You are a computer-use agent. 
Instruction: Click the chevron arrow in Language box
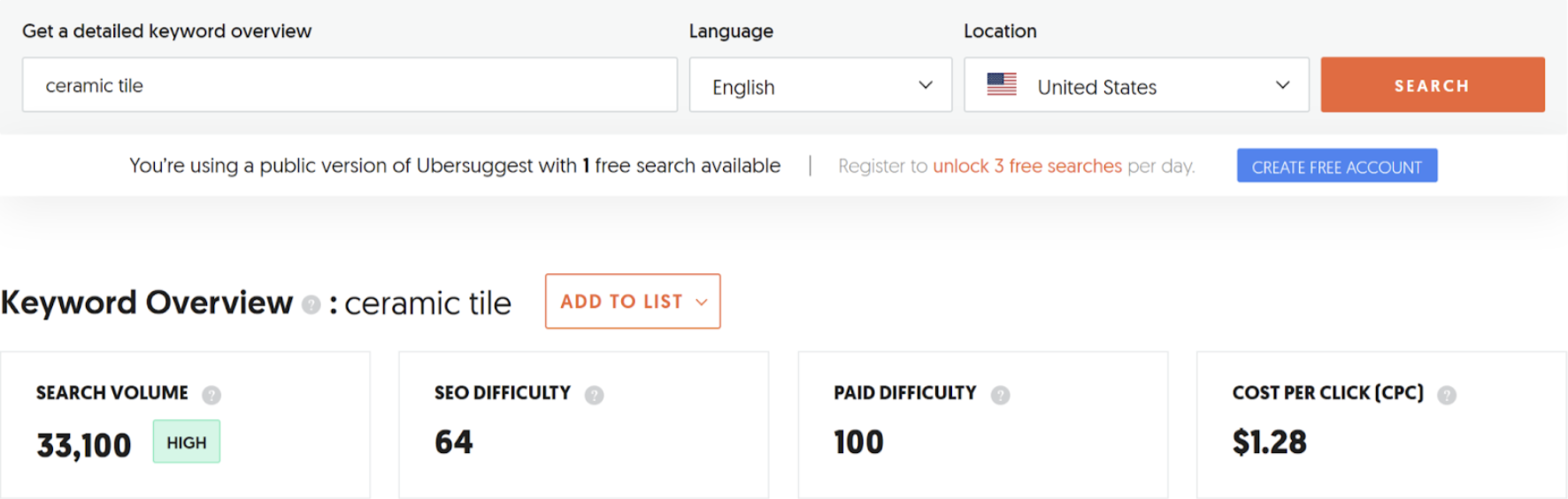pos(926,85)
